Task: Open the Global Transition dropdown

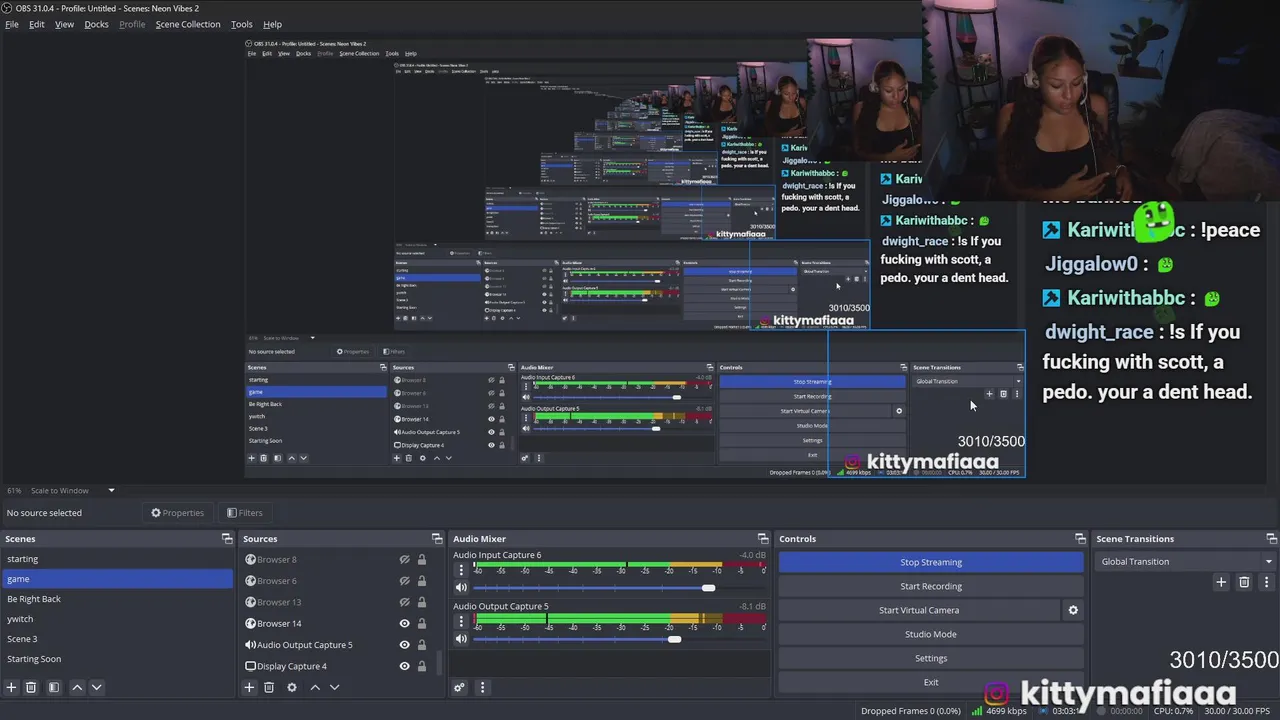Action: (x=1185, y=562)
